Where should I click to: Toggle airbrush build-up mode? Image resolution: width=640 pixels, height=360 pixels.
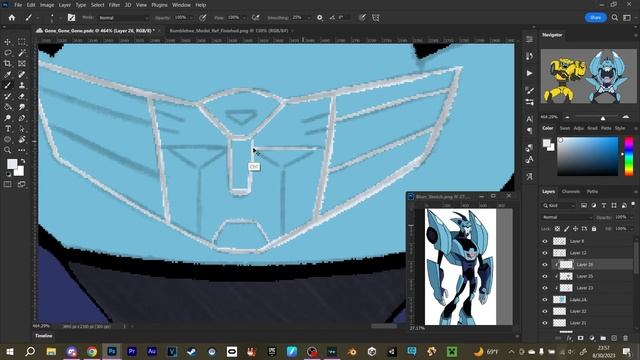pos(256,18)
